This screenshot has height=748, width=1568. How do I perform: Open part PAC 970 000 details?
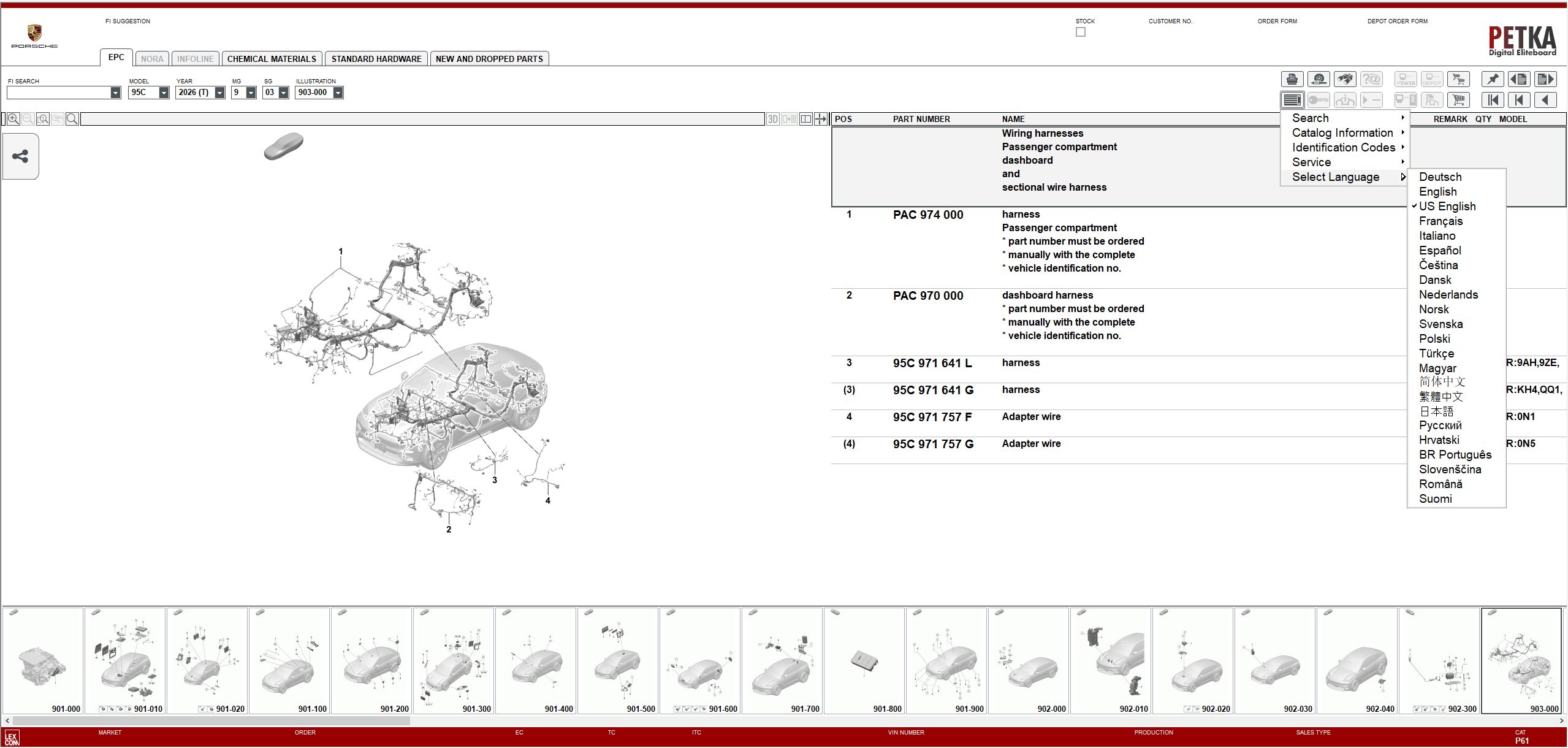[927, 295]
